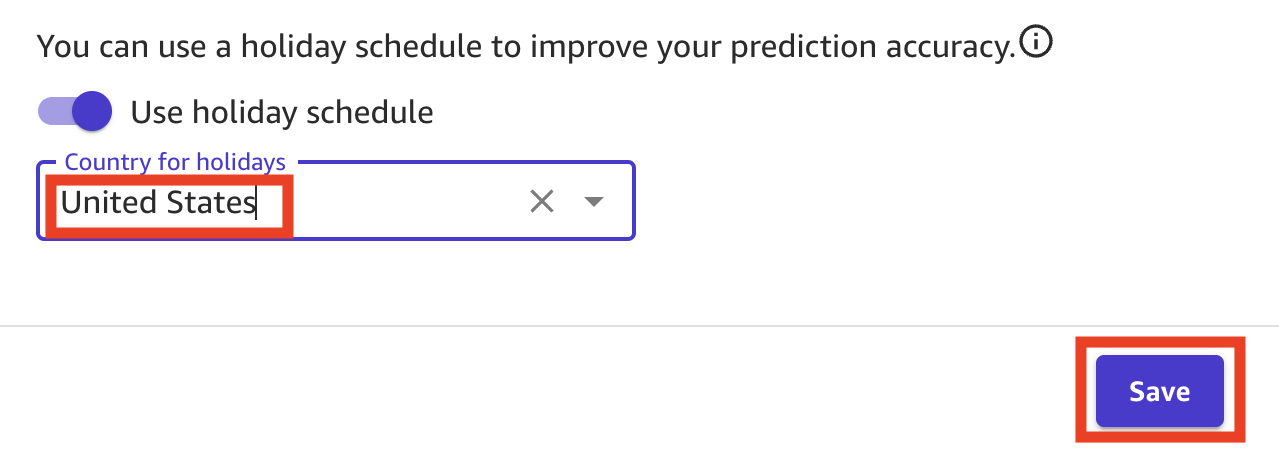Open the Country for holidays combo box
This screenshot has width=1279, height=451.
point(336,201)
